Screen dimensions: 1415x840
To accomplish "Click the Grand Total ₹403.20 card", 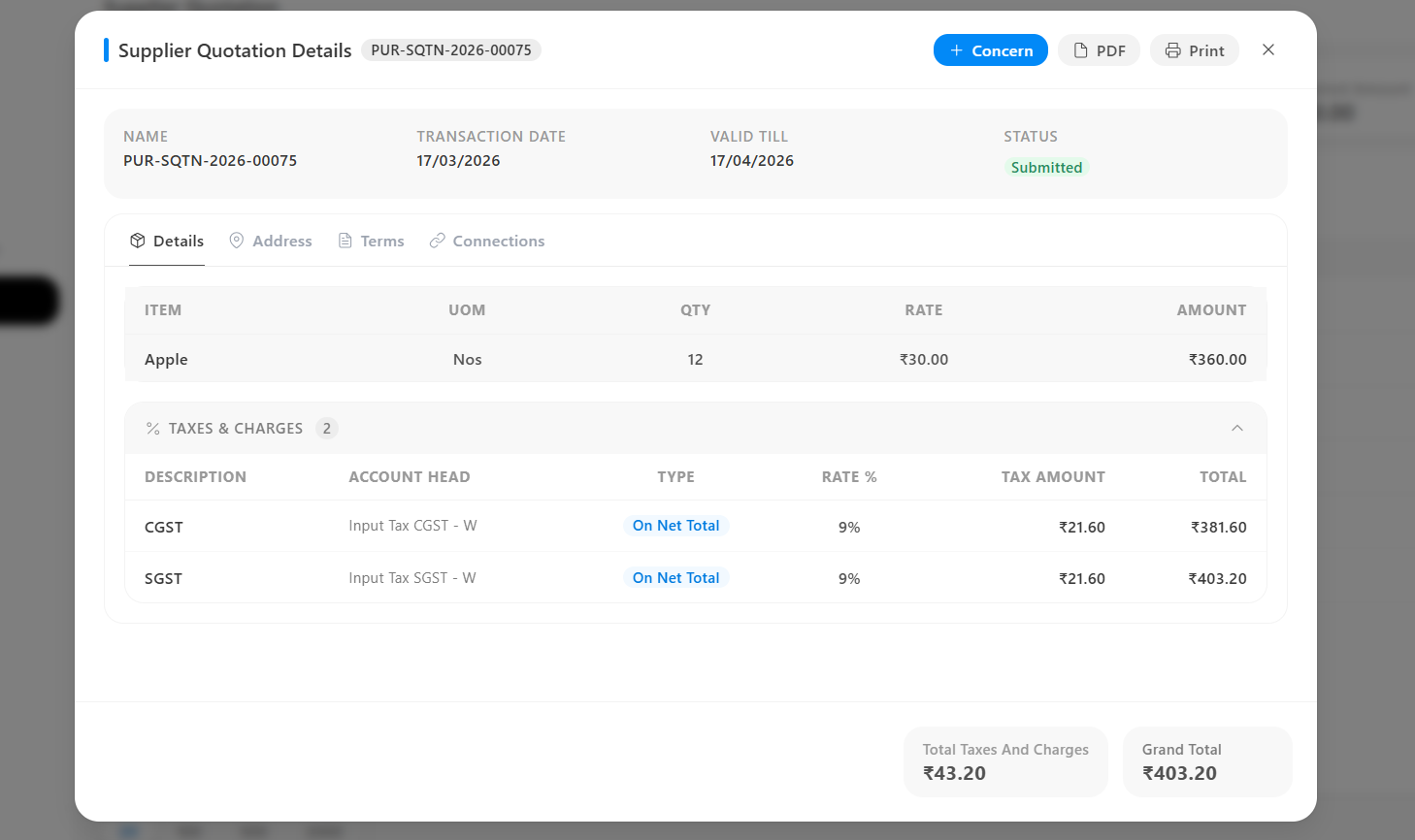I will pyautogui.click(x=1207, y=761).
